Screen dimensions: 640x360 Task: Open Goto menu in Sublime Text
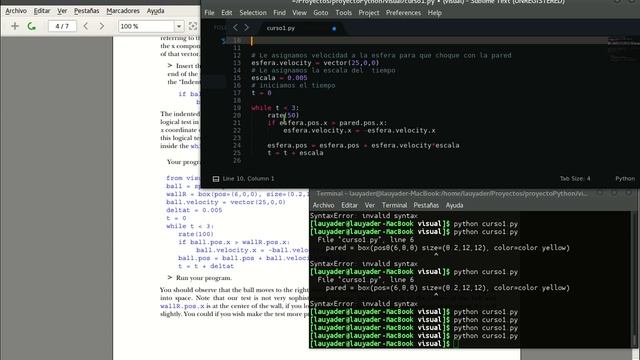coord(321,13)
